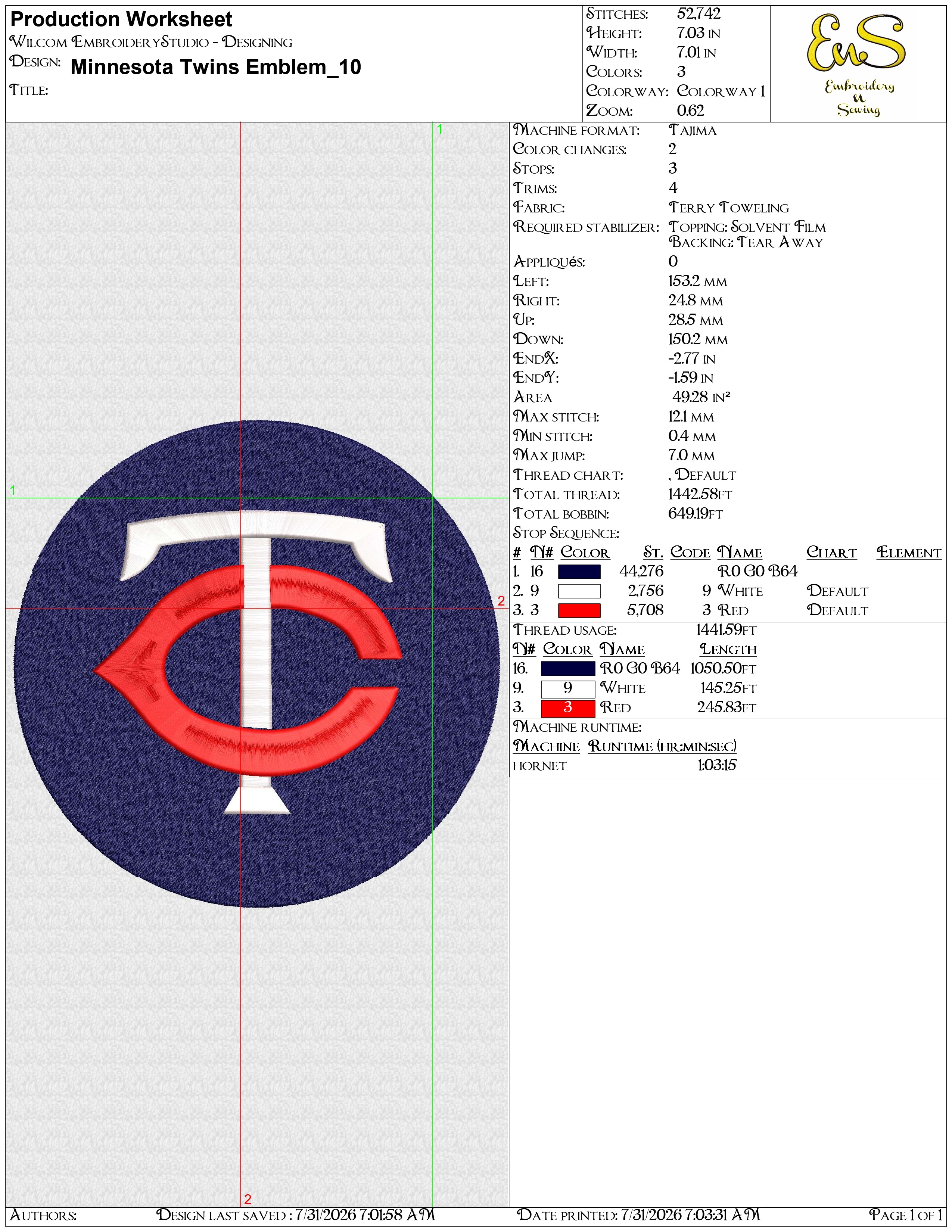
Task: Select white stitch count "2,756"
Action: pos(646,591)
